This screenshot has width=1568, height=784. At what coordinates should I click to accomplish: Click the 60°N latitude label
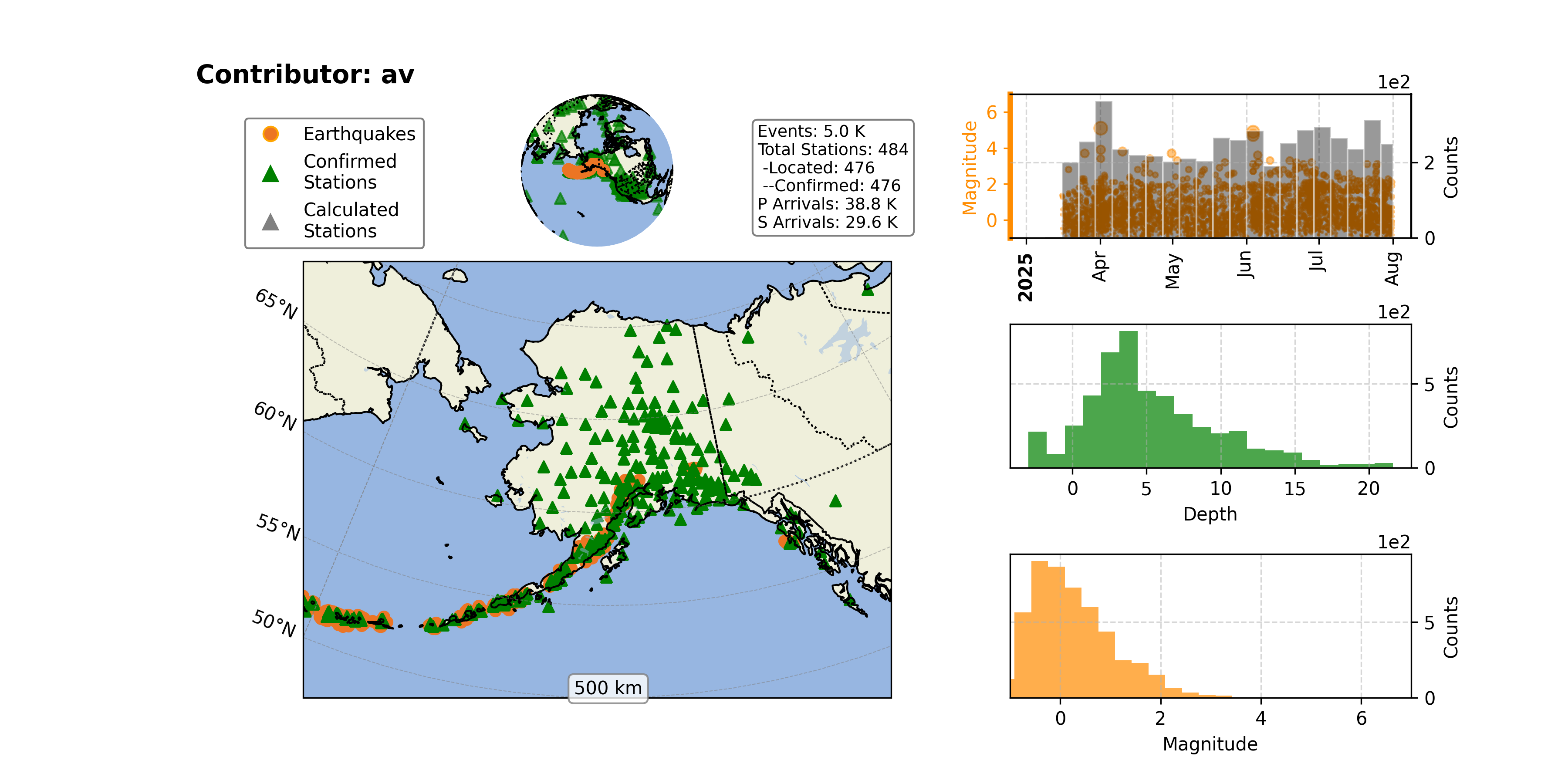tap(276, 416)
